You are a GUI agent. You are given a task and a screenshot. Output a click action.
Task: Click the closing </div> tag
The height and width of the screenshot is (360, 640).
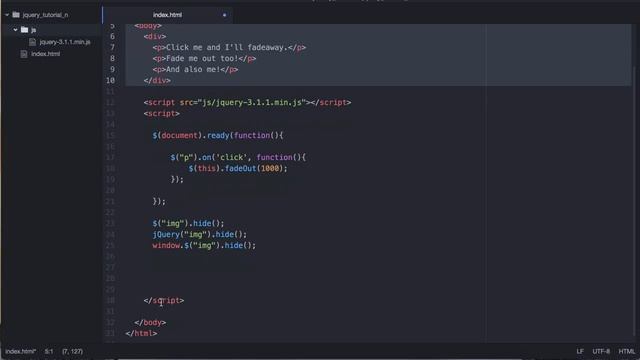point(157,80)
